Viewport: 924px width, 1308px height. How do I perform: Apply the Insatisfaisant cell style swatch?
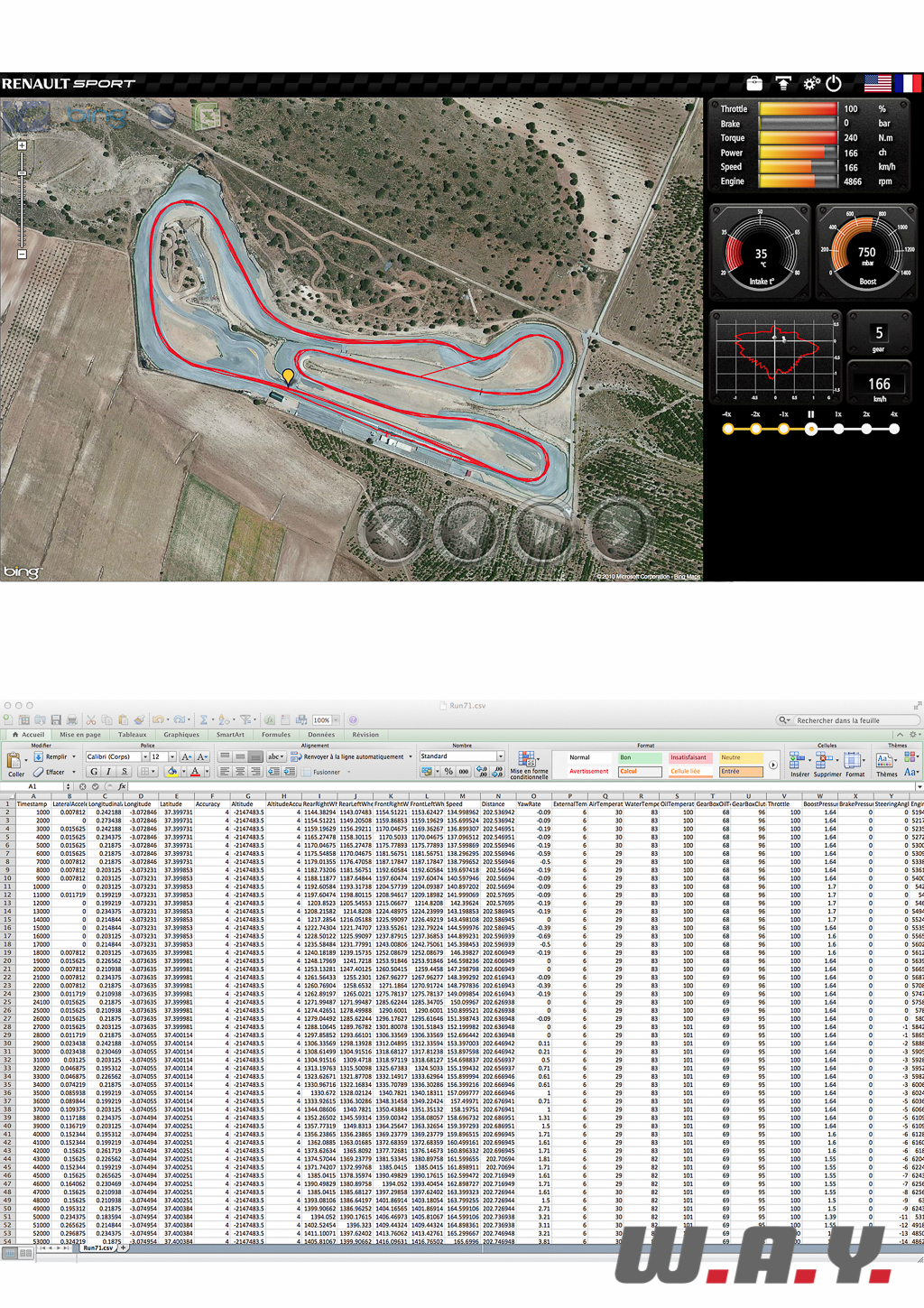tap(688, 757)
